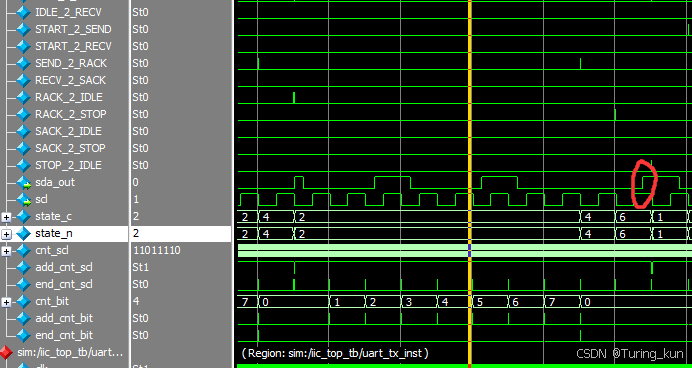Click the cnt_bit value 4
Image resolution: width=692 pixels, height=368 pixels.
[x=136, y=301]
